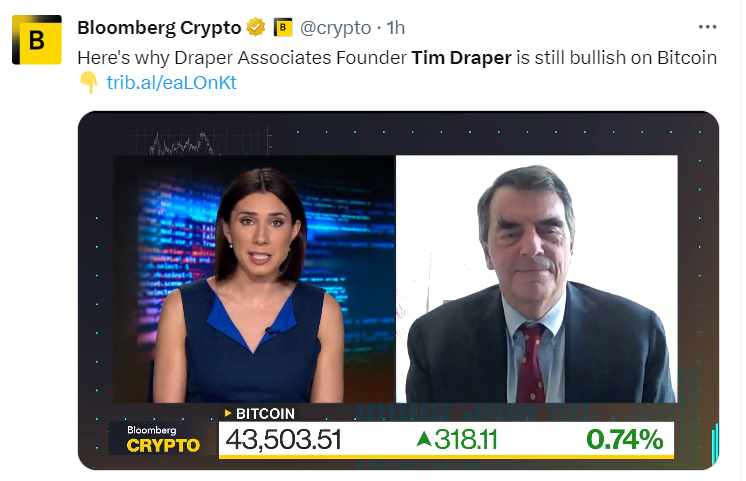Click the female anchor's video pane
Image resolution: width=746 pixels, height=481 pixels.
254,279
